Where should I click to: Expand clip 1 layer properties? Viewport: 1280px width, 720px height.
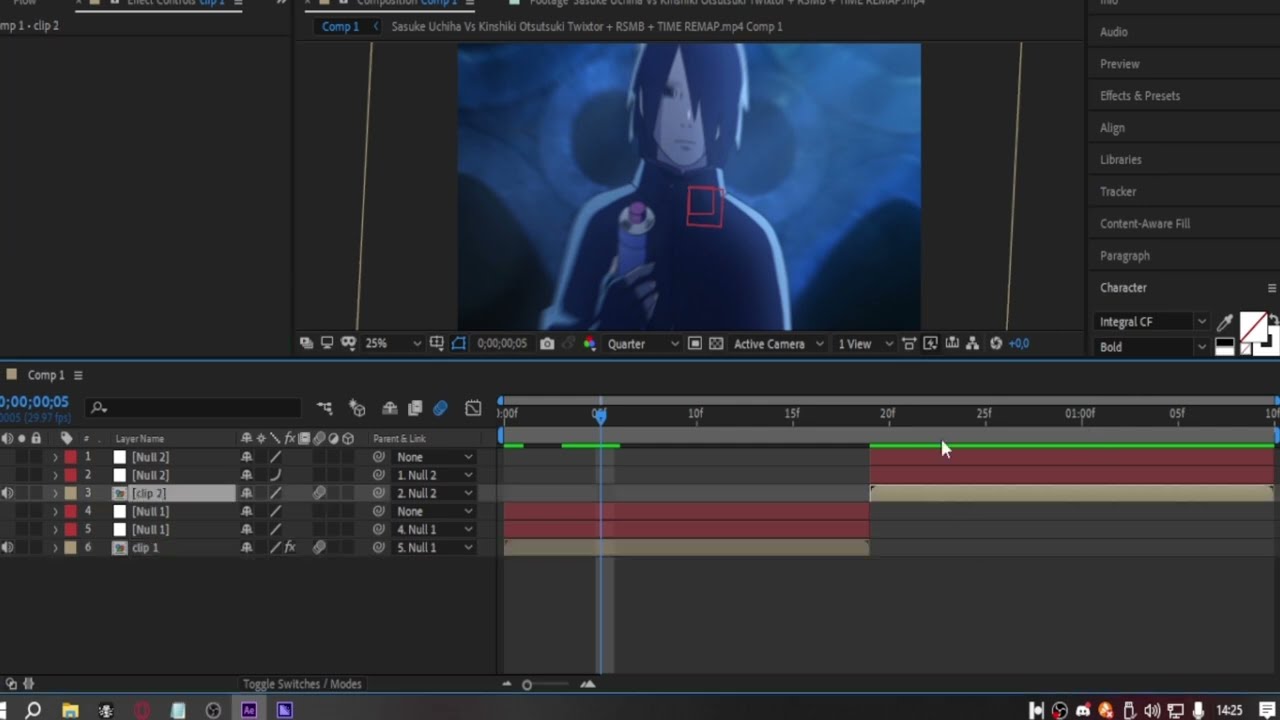(x=55, y=548)
